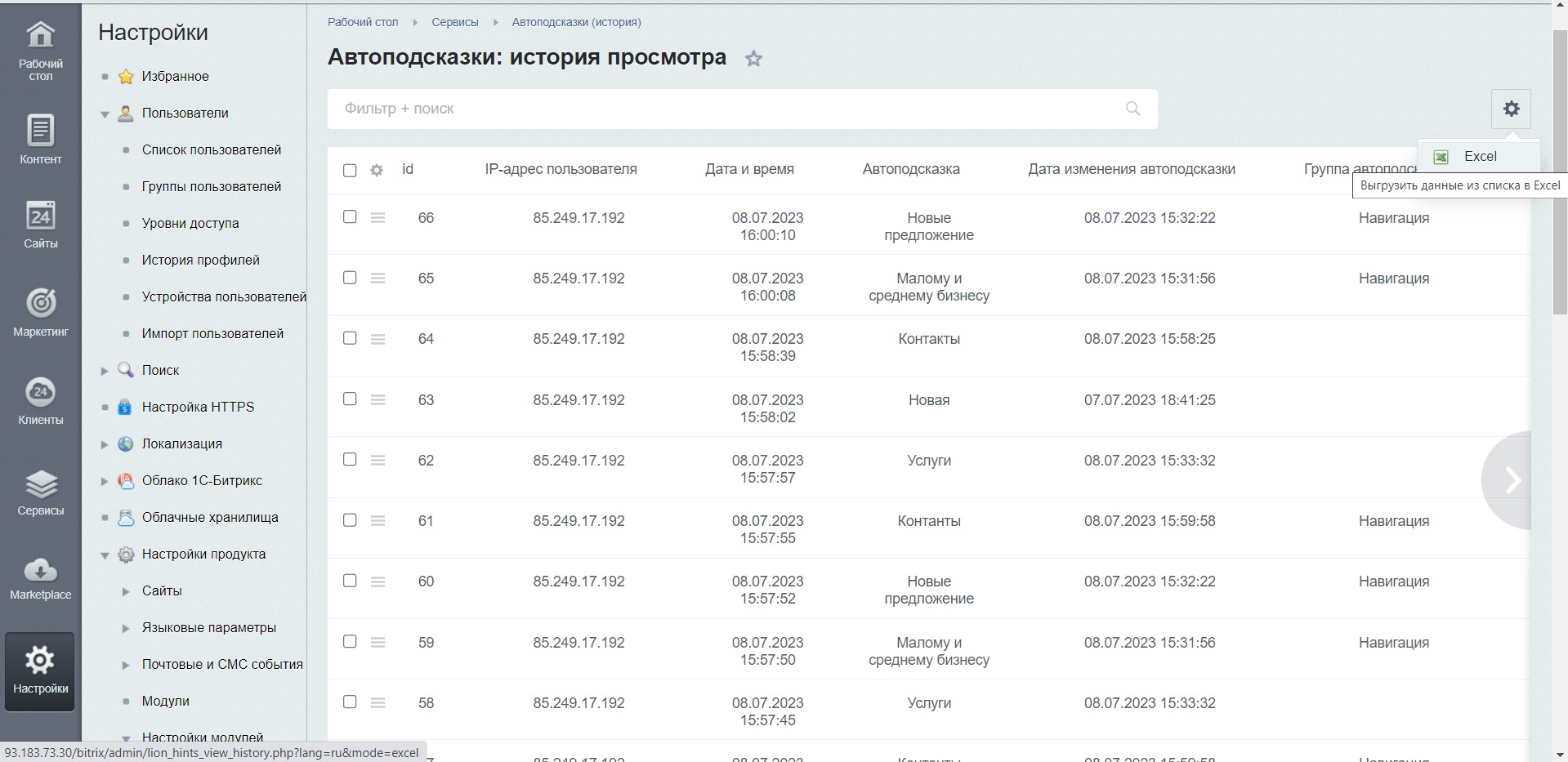Collapse the Пользователи tree section
Screen dimensions: 1568x762
pos(105,114)
